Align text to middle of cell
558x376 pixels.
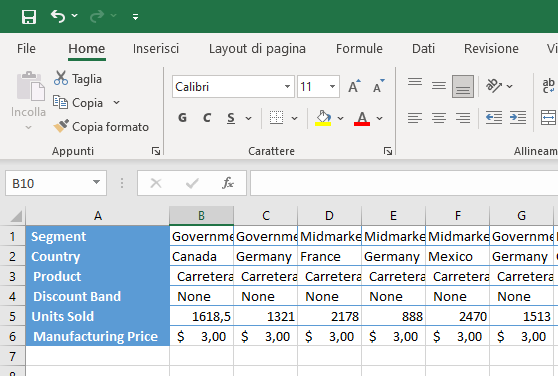coord(439,86)
